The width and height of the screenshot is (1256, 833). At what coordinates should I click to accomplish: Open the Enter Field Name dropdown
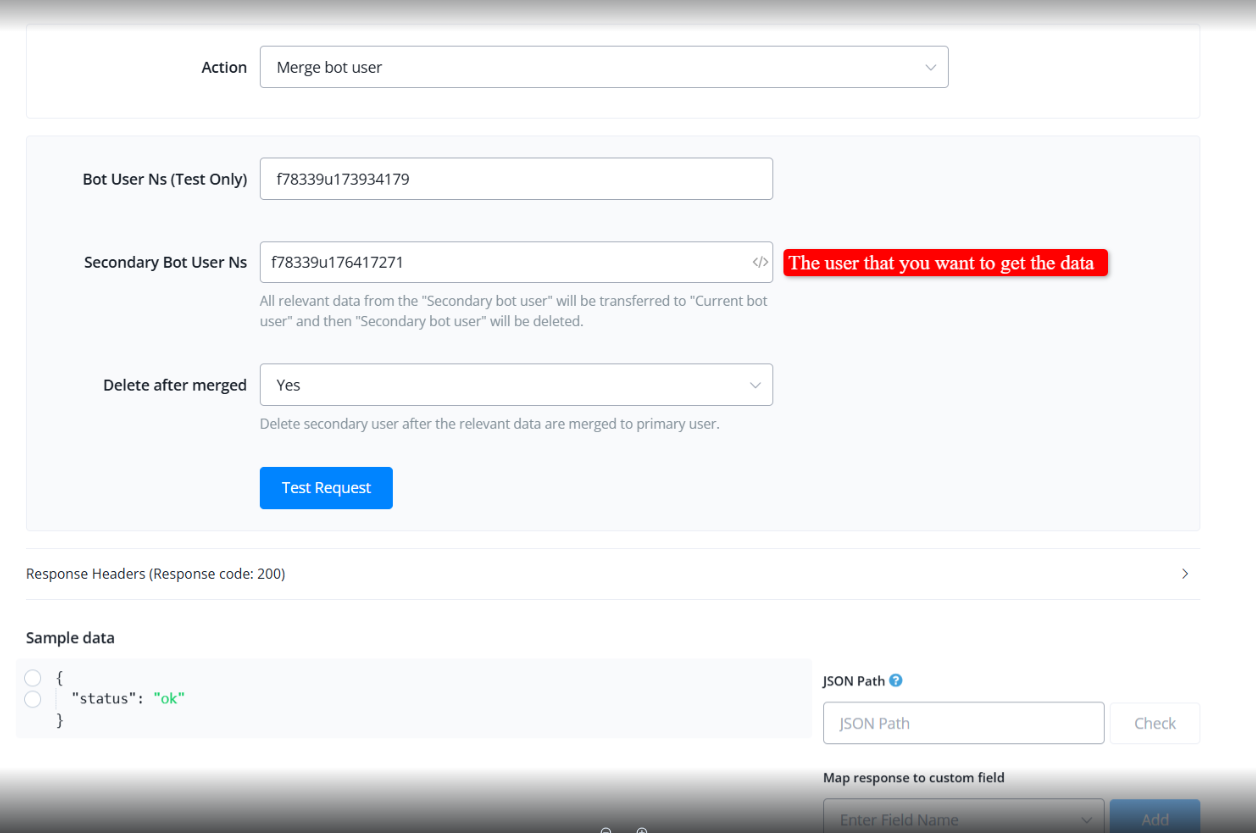pyautogui.click(x=963, y=818)
